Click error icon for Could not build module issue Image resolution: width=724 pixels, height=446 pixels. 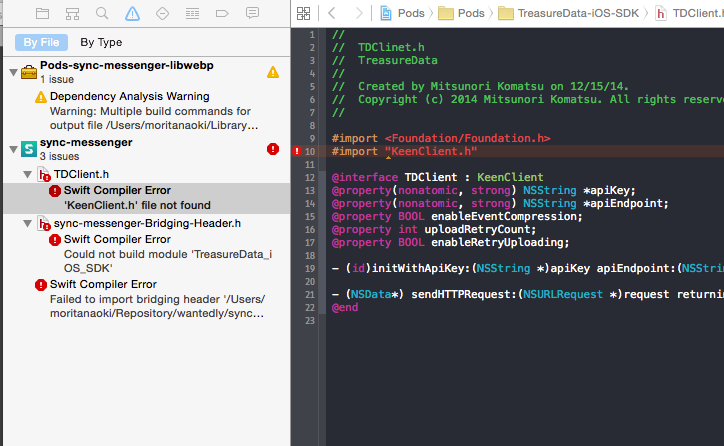(55, 240)
